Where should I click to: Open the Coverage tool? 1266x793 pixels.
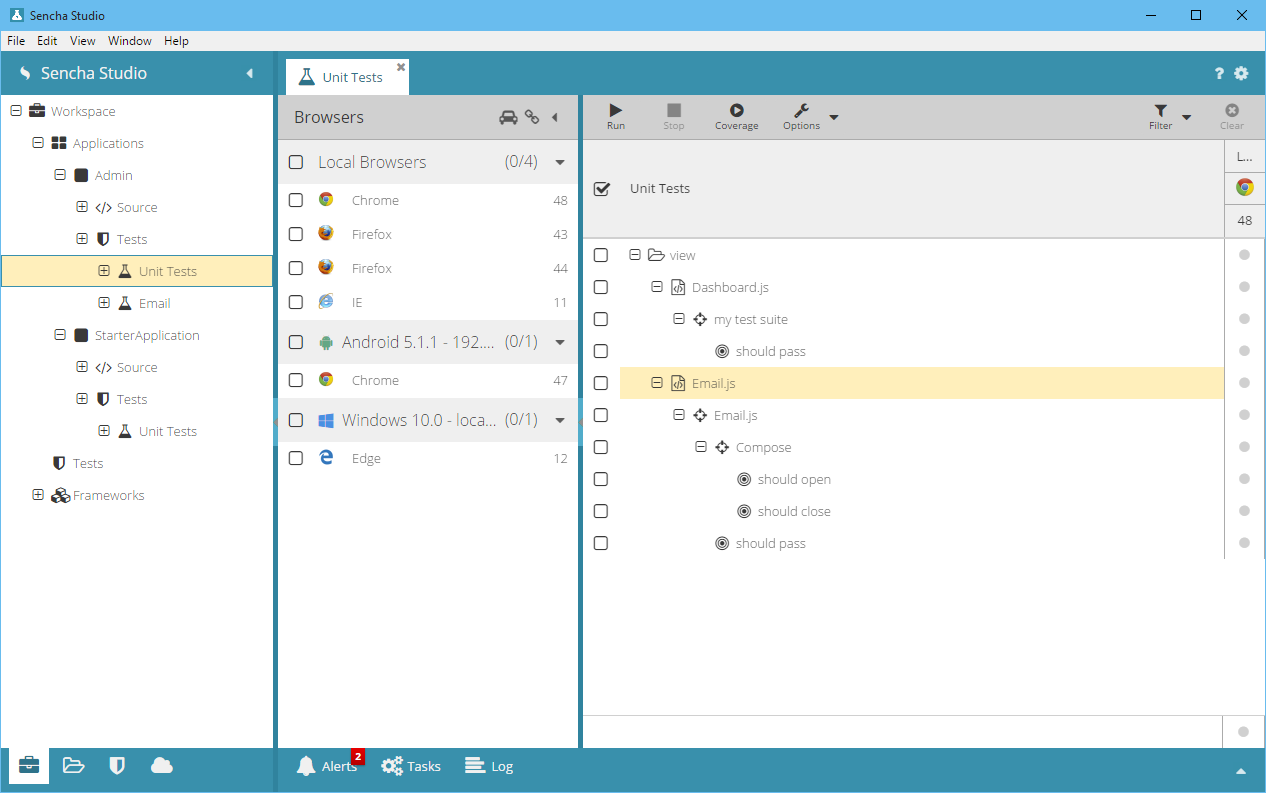click(x=736, y=116)
